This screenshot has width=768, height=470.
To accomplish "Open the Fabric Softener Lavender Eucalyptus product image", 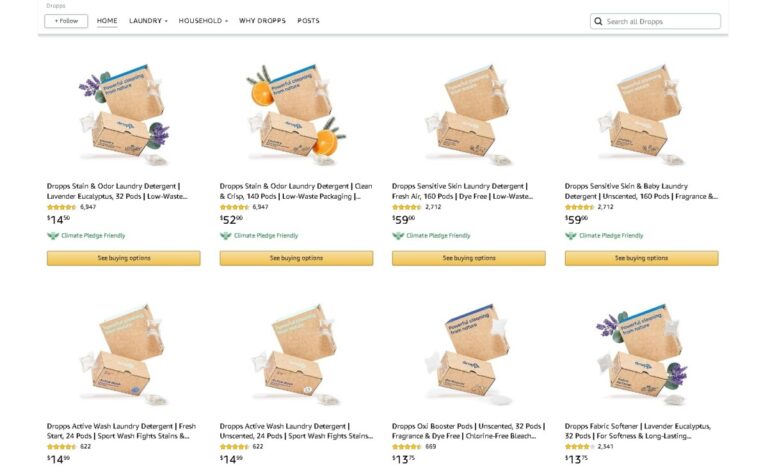I will click(x=641, y=350).
